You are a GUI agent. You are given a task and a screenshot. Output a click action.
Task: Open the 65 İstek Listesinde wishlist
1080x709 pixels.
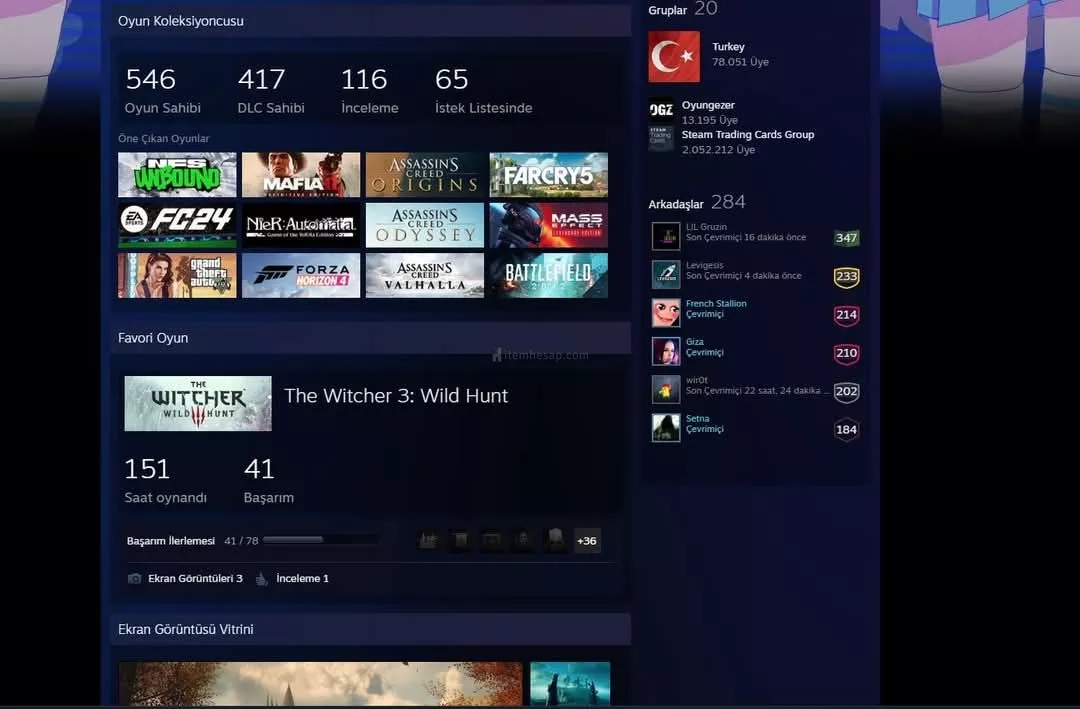tap(483, 90)
